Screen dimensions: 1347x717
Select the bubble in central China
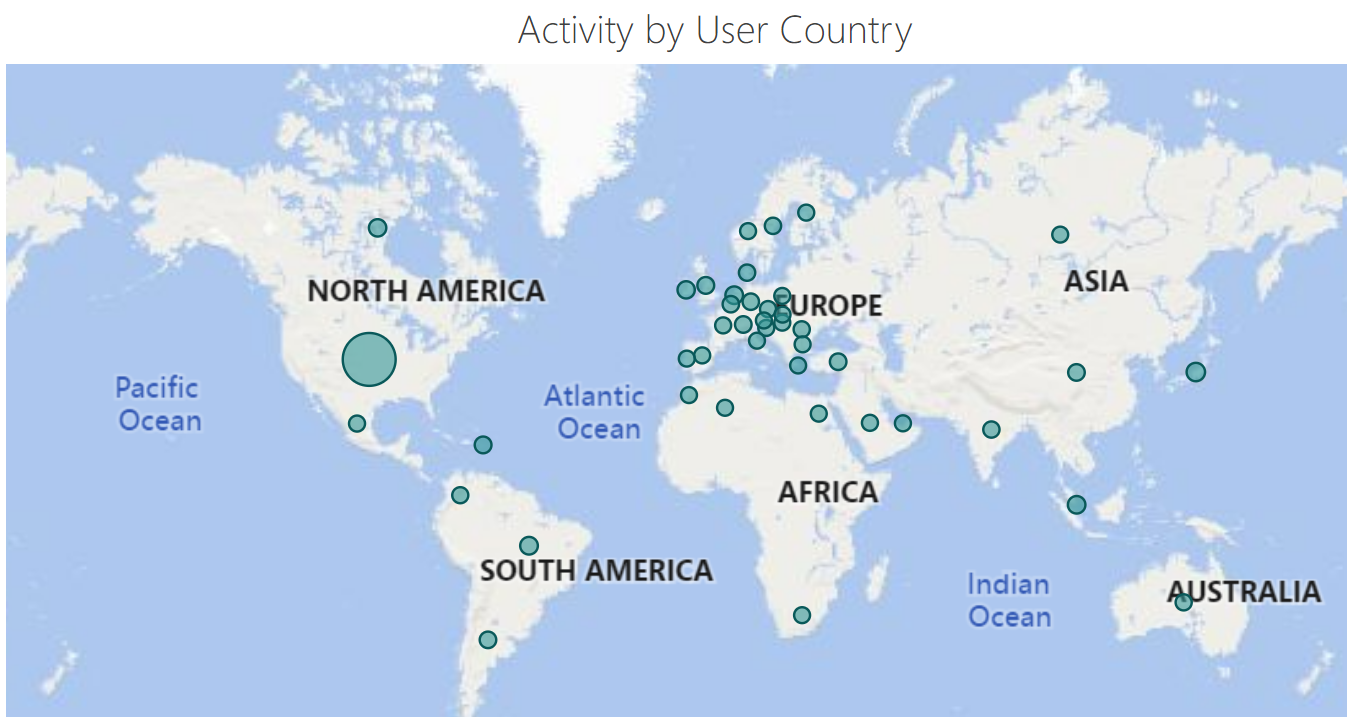[1076, 373]
